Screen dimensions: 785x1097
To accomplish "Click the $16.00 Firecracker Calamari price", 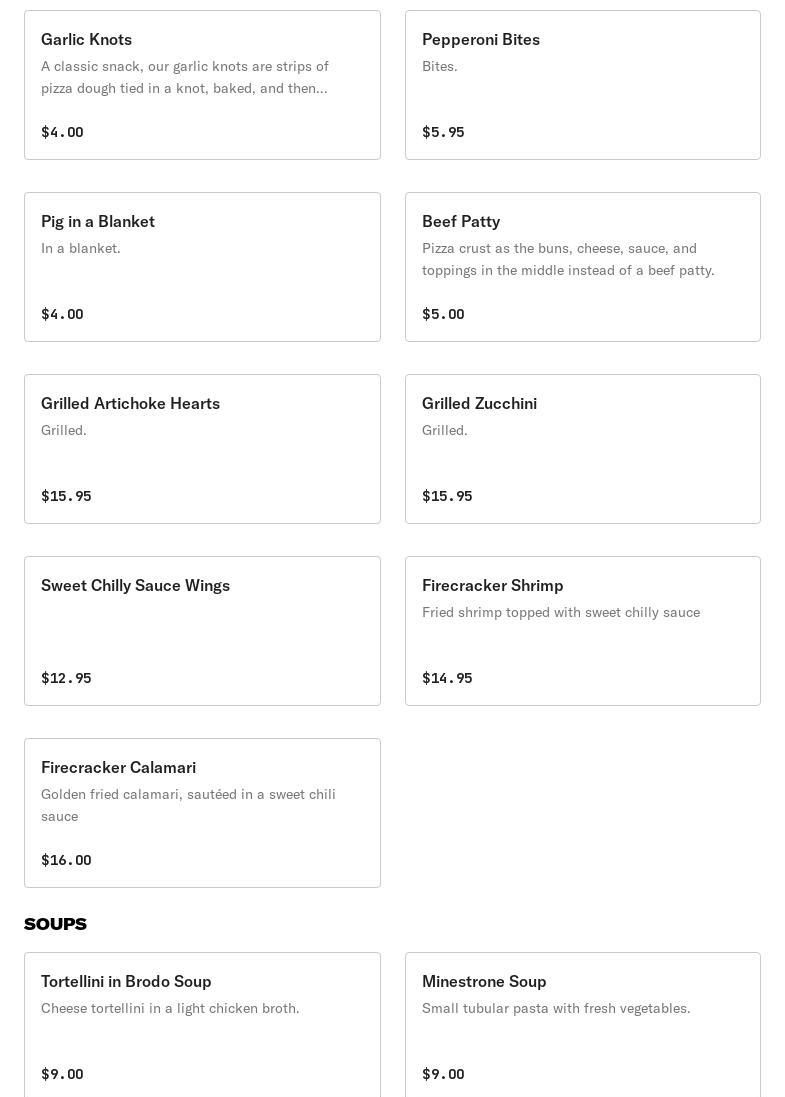I will [x=66, y=860].
